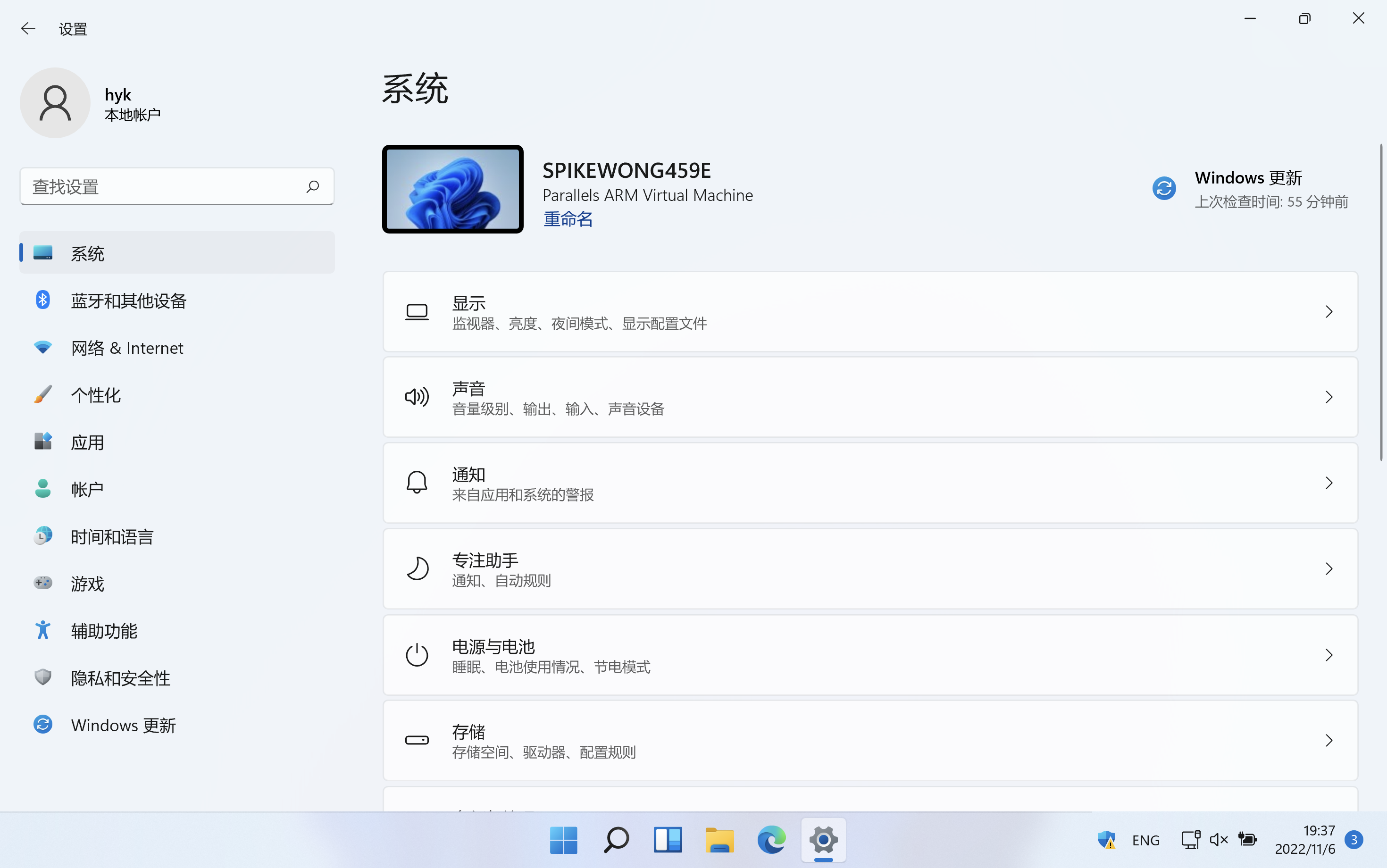The height and width of the screenshot is (868, 1387).
Task: Click the ENG input language indicator
Action: click(1146, 841)
